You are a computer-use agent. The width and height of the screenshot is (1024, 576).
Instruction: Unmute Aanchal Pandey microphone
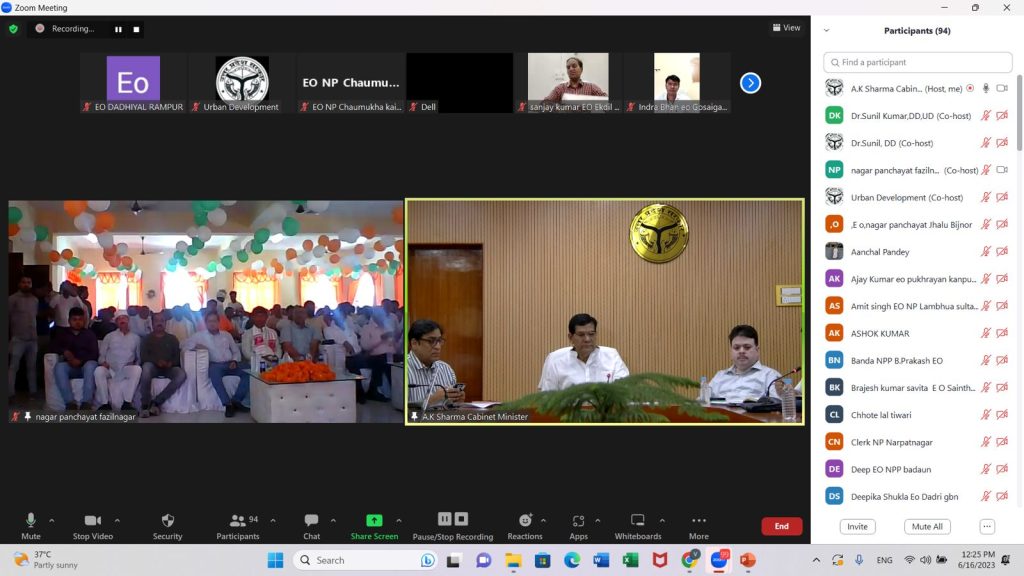(986, 251)
